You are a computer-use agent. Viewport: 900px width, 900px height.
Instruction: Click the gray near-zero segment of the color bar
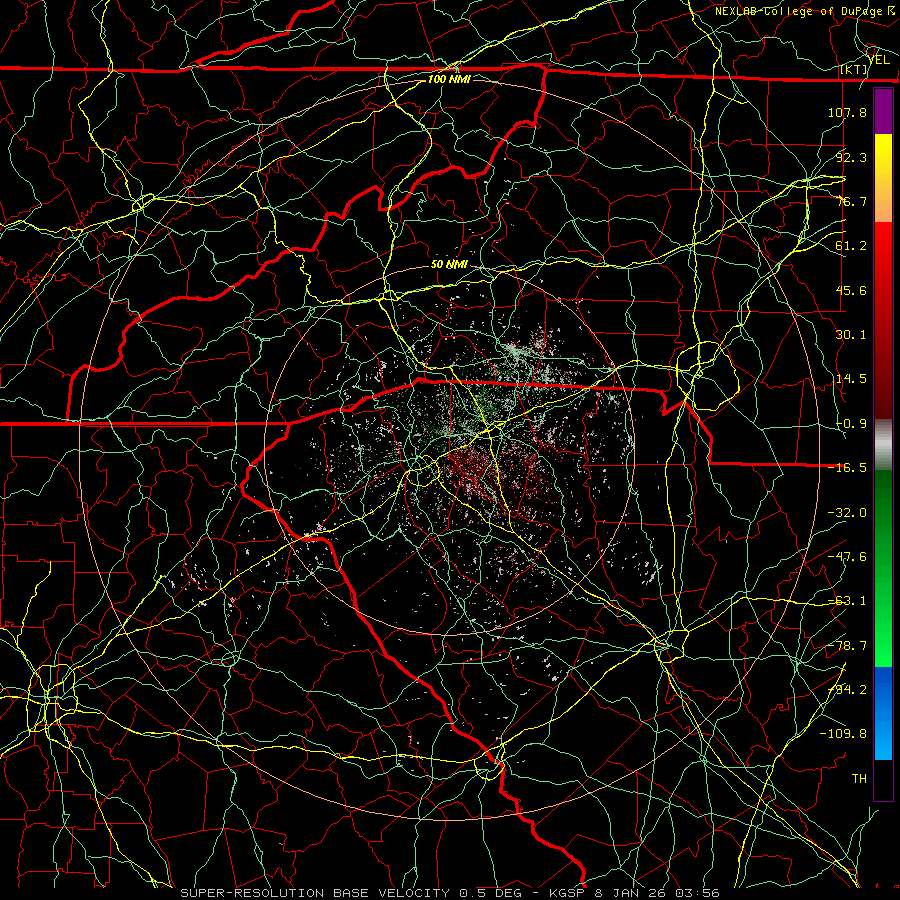click(x=883, y=445)
